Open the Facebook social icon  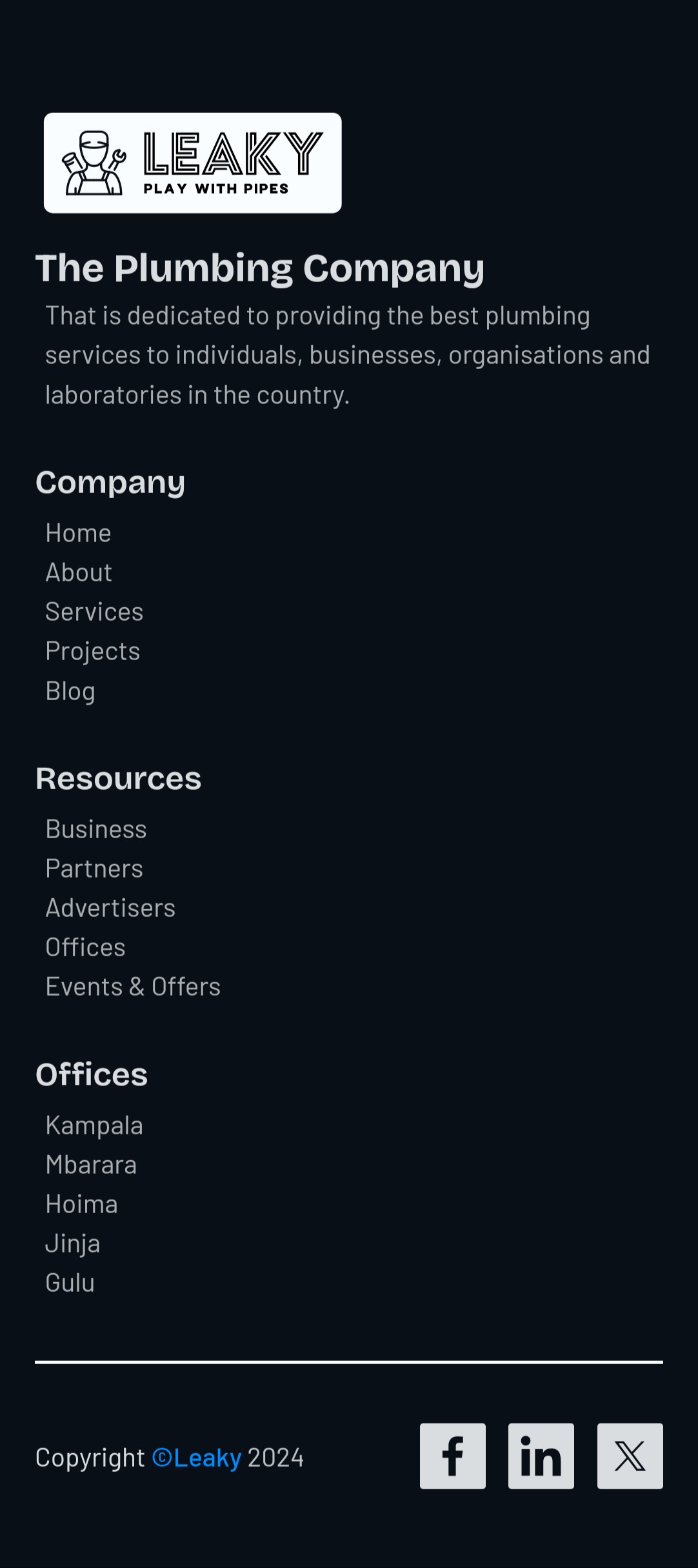click(453, 1456)
